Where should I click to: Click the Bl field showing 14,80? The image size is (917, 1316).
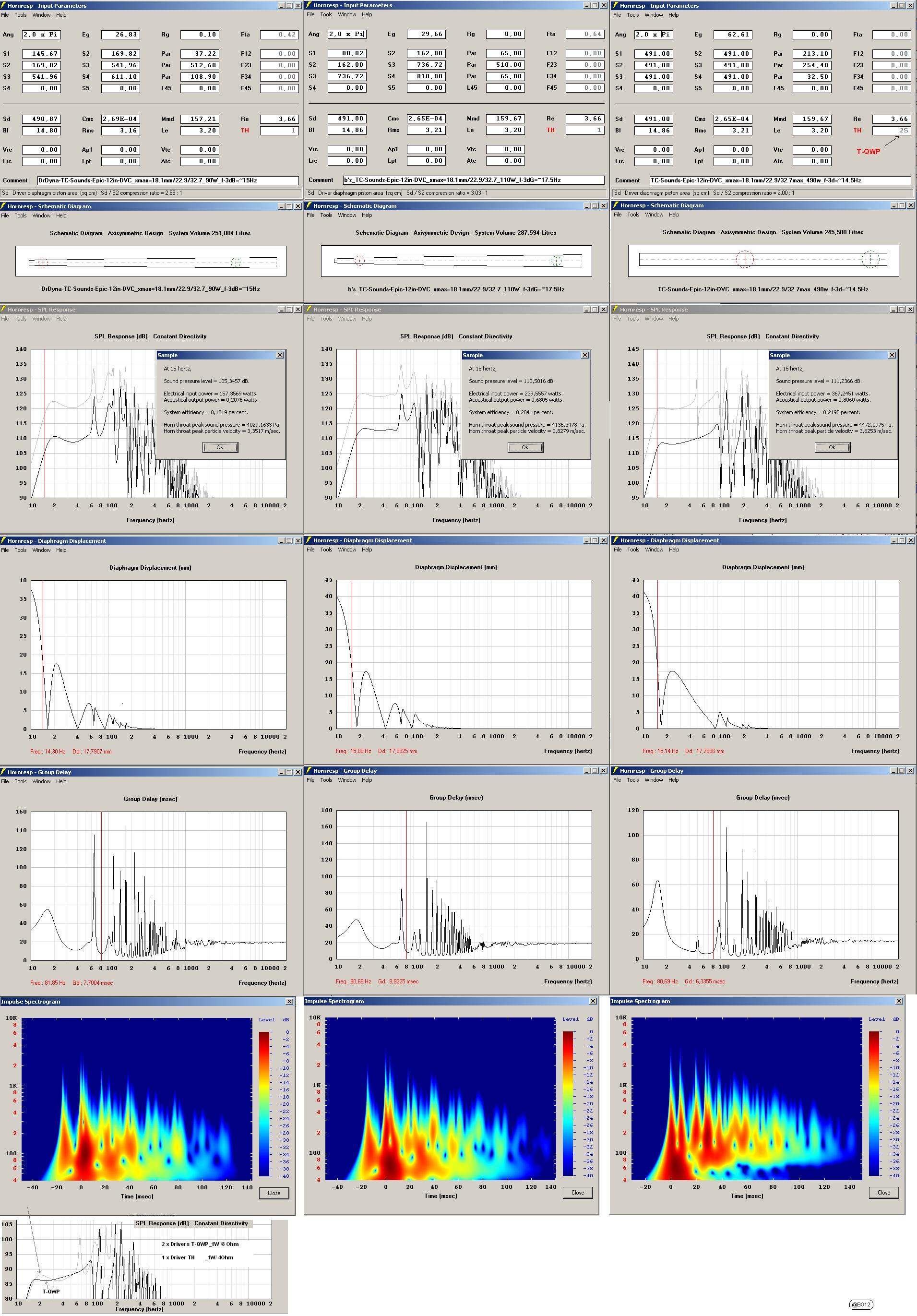[x=41, y=131]
